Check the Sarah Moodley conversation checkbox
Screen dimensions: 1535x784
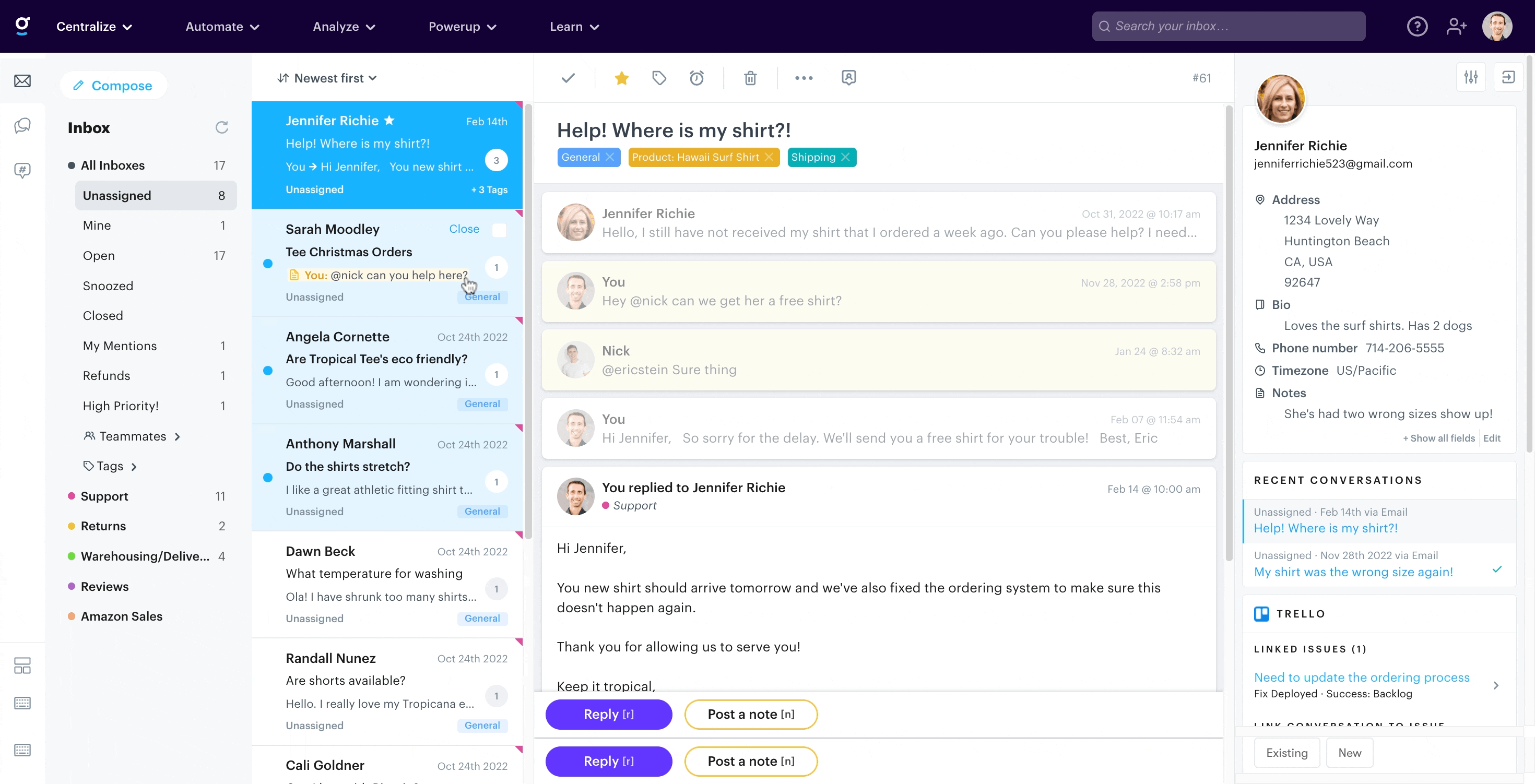(499, 230)
